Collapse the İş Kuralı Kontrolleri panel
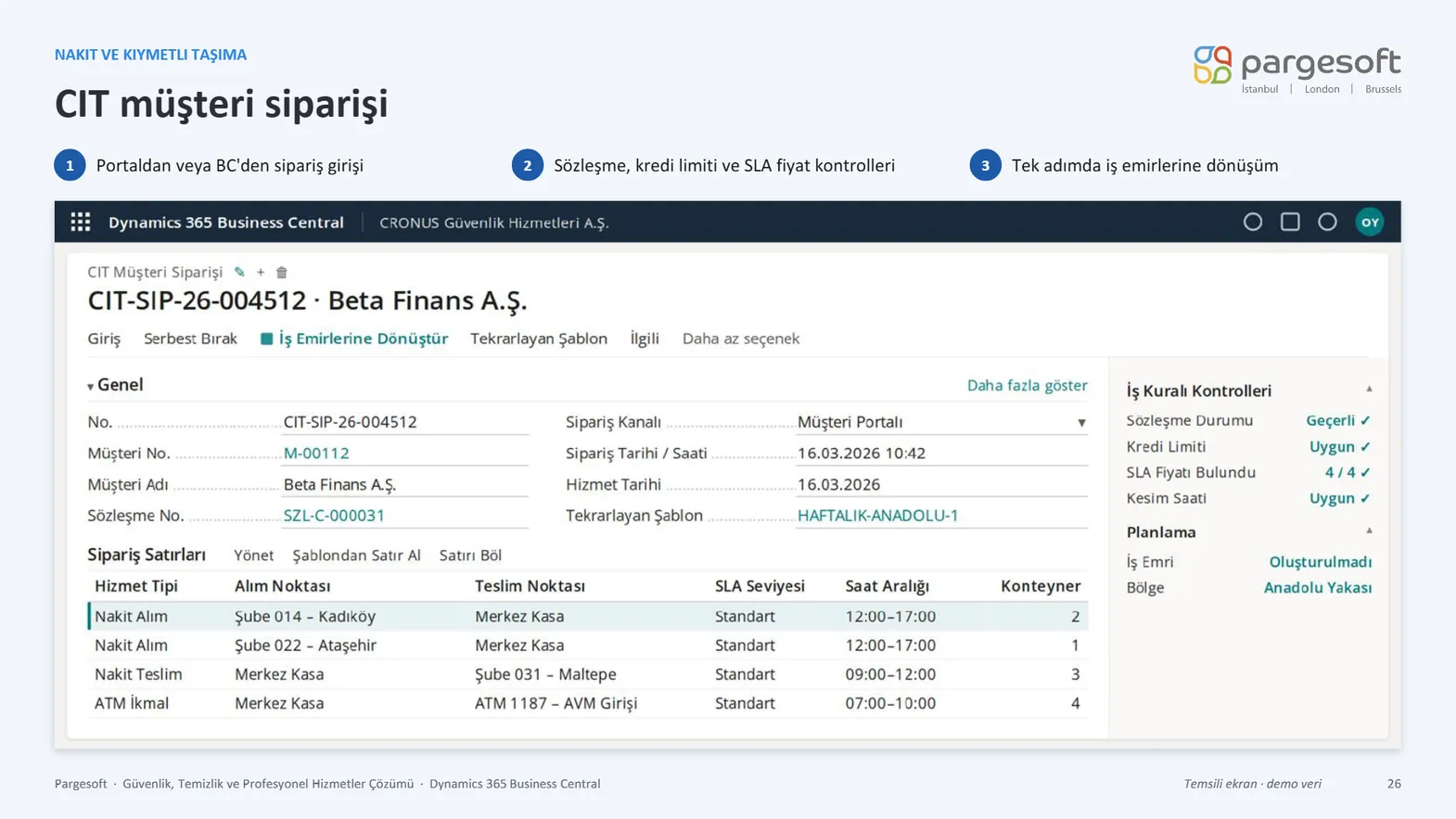Screen dimensions: 1456x819 [x=1369, y=390]
